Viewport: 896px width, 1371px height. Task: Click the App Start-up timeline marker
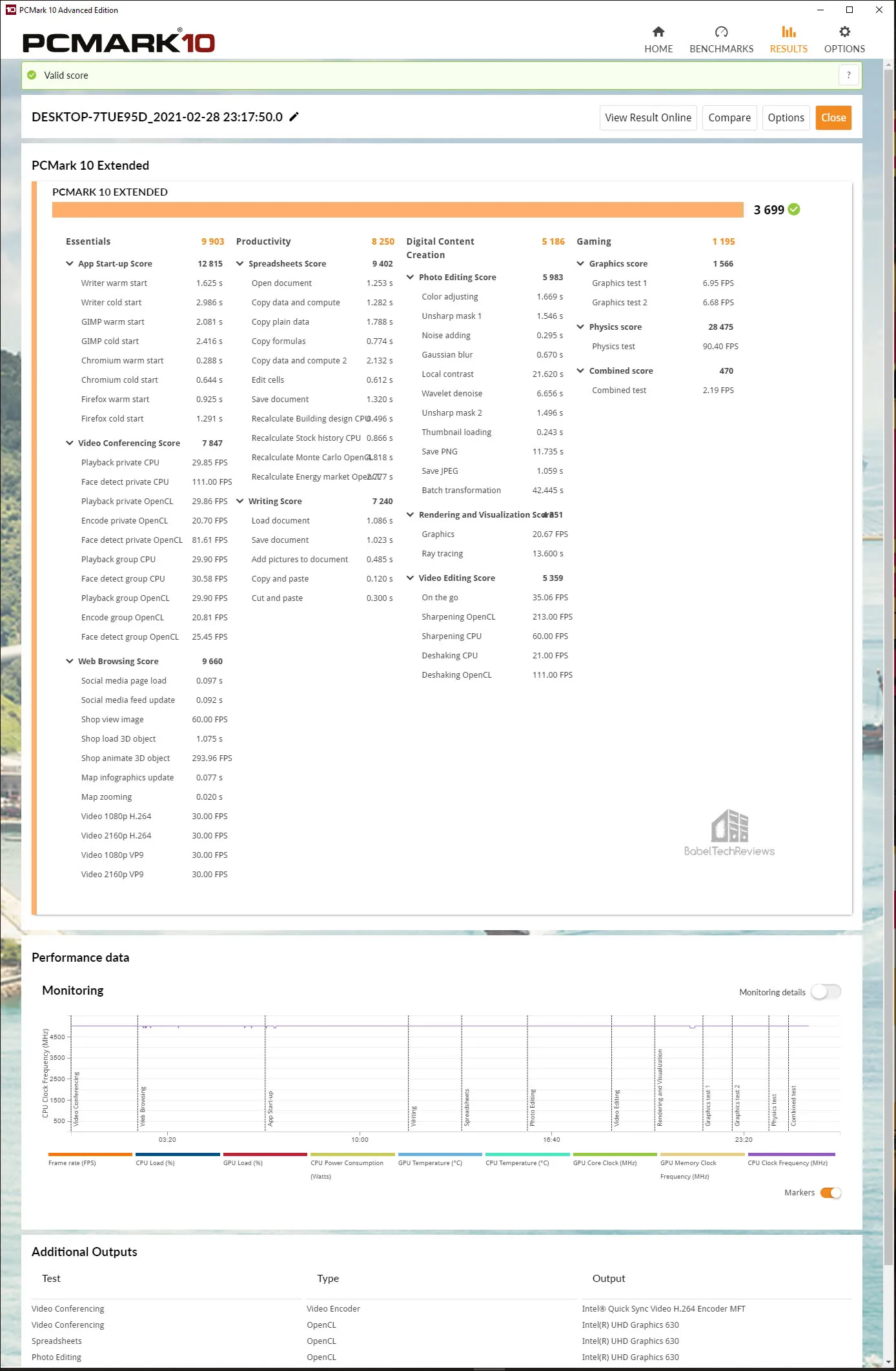click(270, 1108)
